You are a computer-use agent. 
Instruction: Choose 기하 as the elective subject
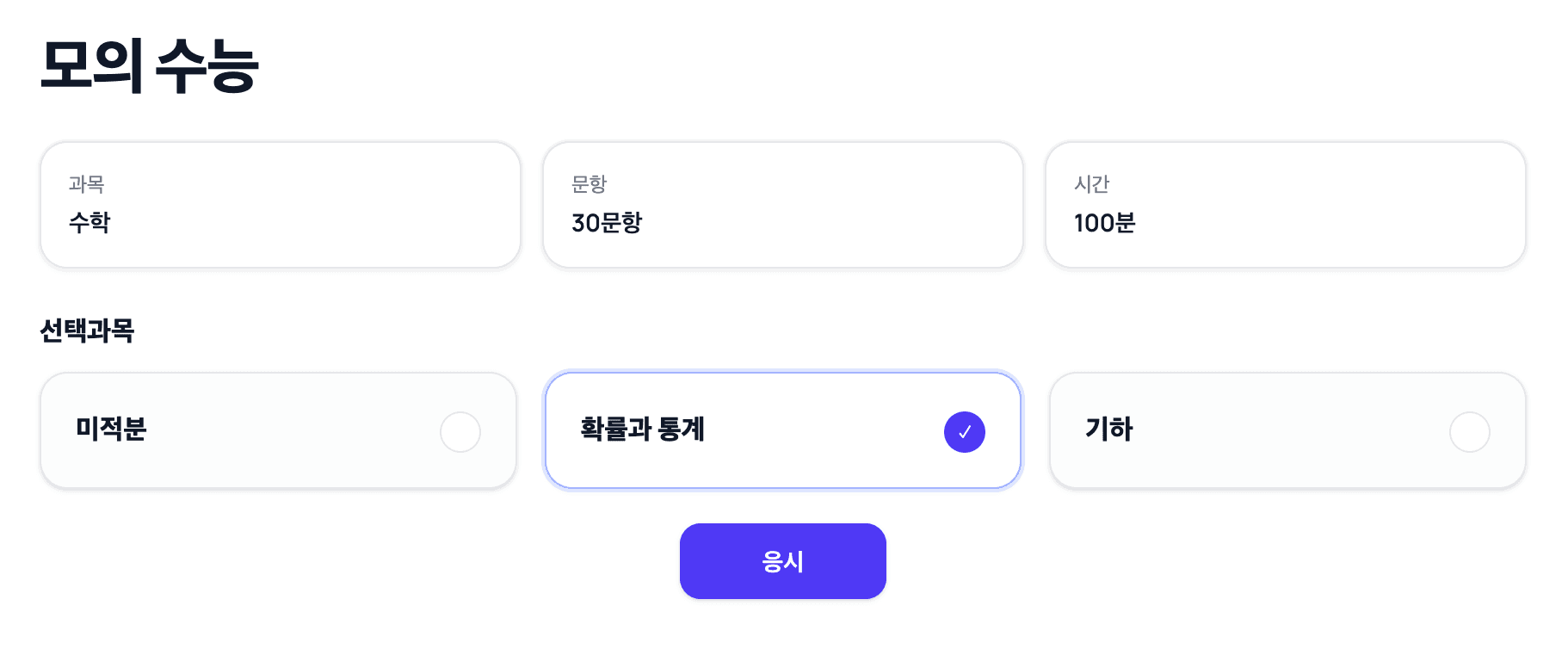[x=1285, y=430]
